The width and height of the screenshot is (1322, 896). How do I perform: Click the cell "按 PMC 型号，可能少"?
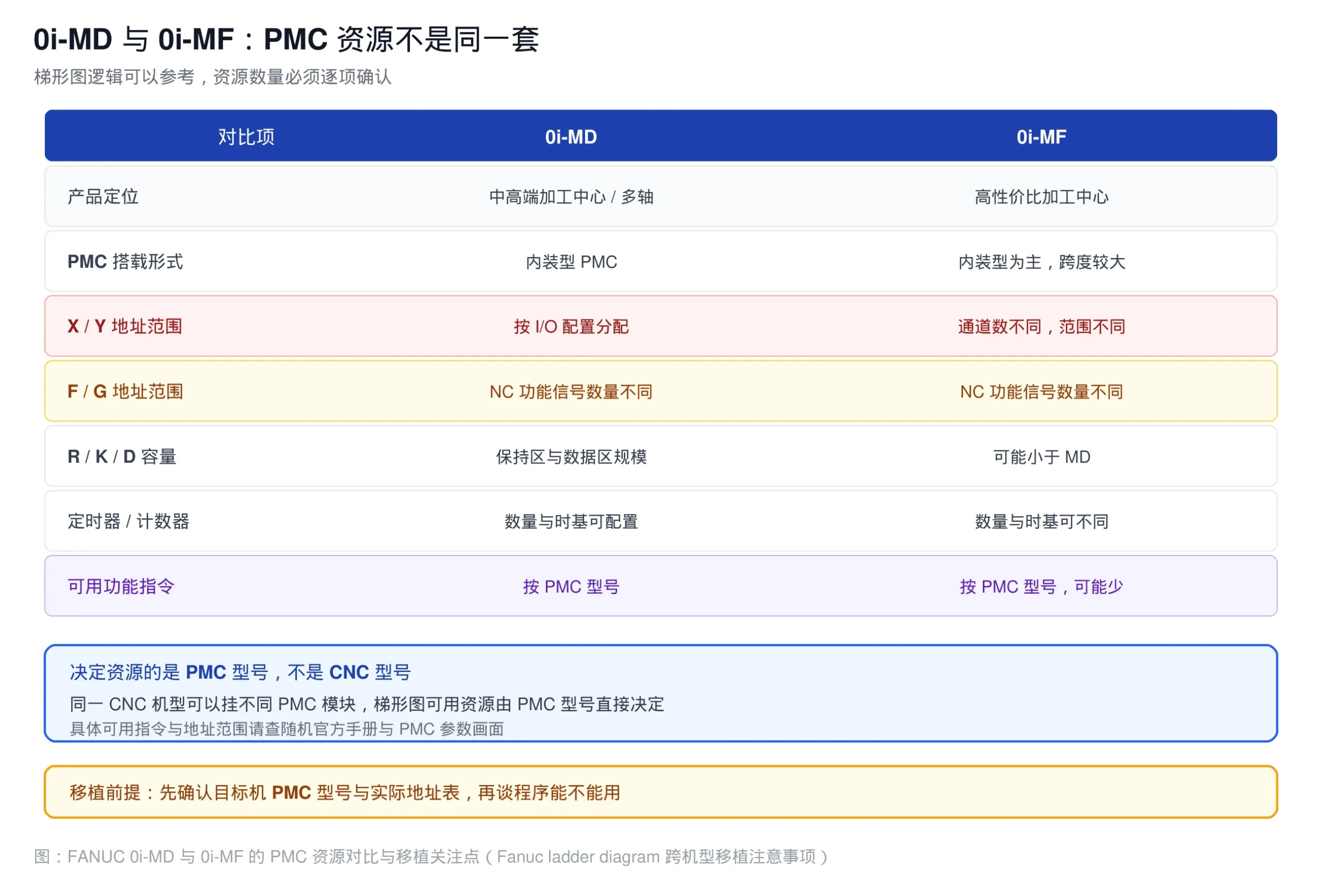1042,587
